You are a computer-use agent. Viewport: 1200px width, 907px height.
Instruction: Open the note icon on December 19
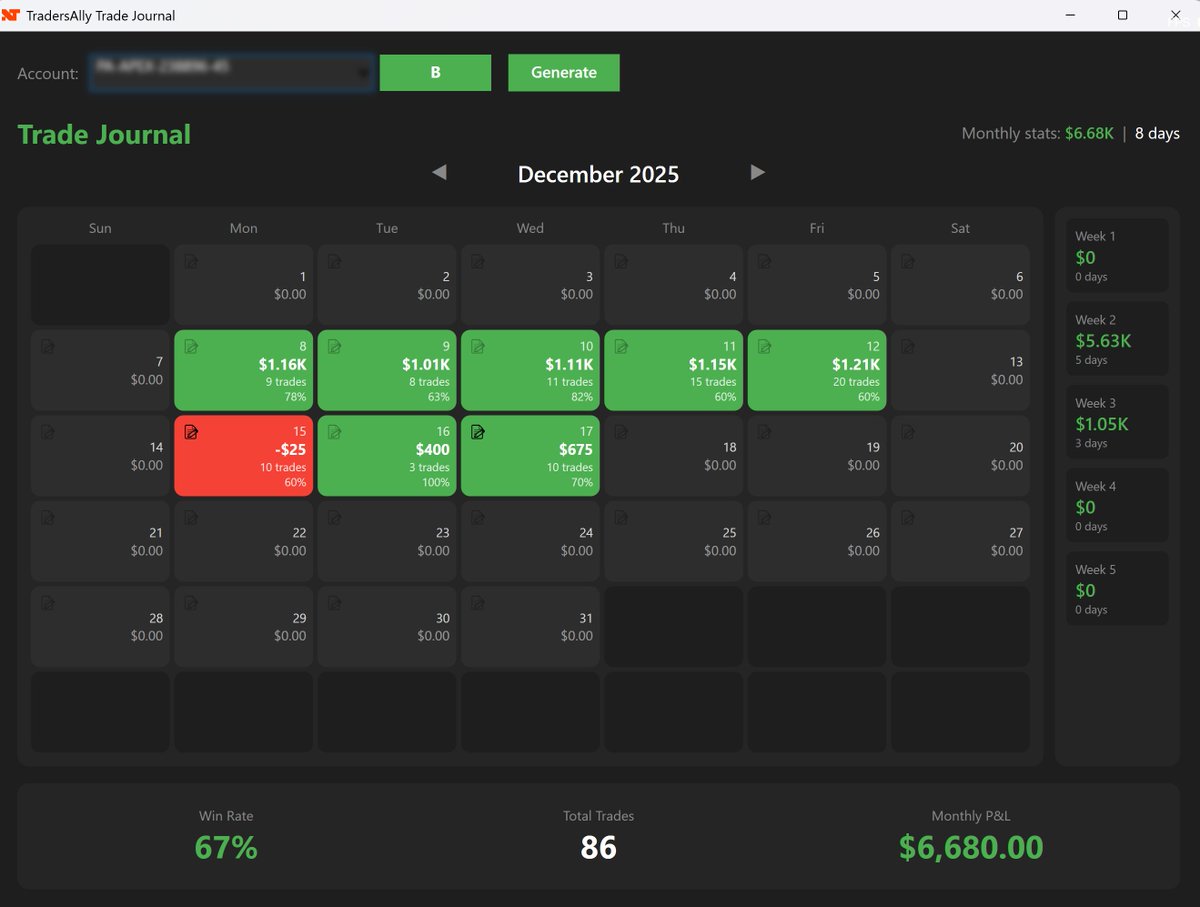point(765,432)
